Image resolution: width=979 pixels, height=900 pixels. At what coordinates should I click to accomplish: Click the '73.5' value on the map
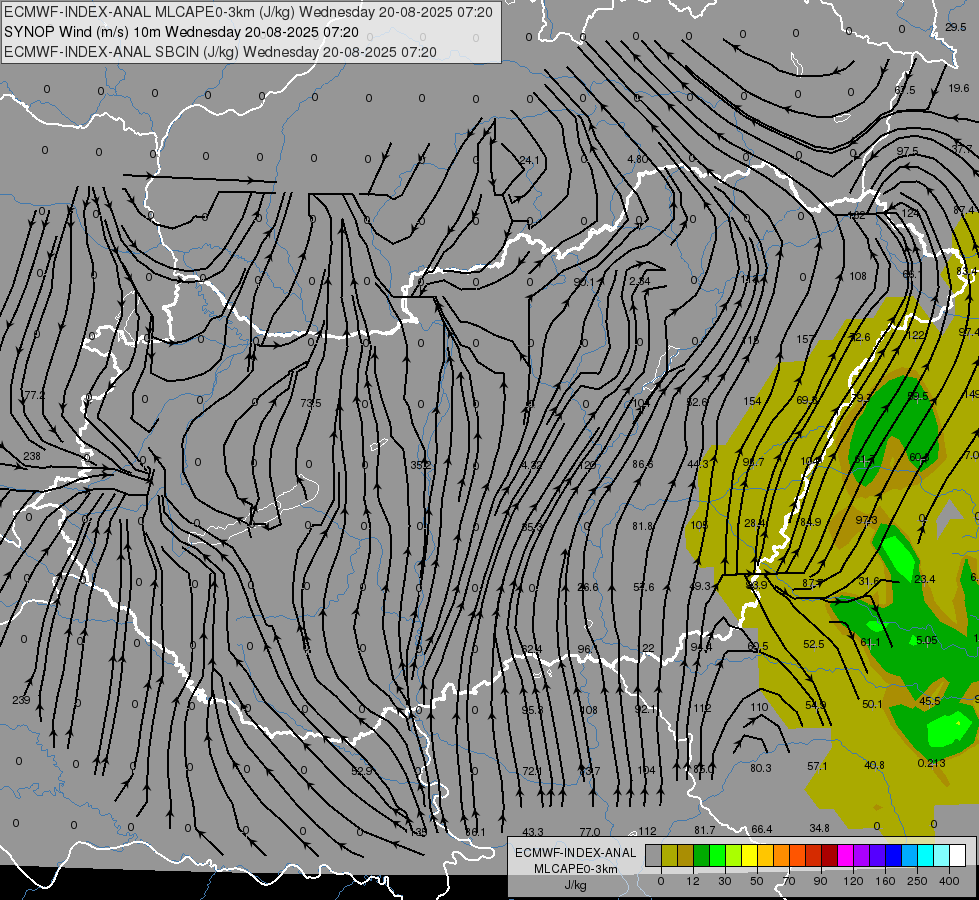(310, 403)
